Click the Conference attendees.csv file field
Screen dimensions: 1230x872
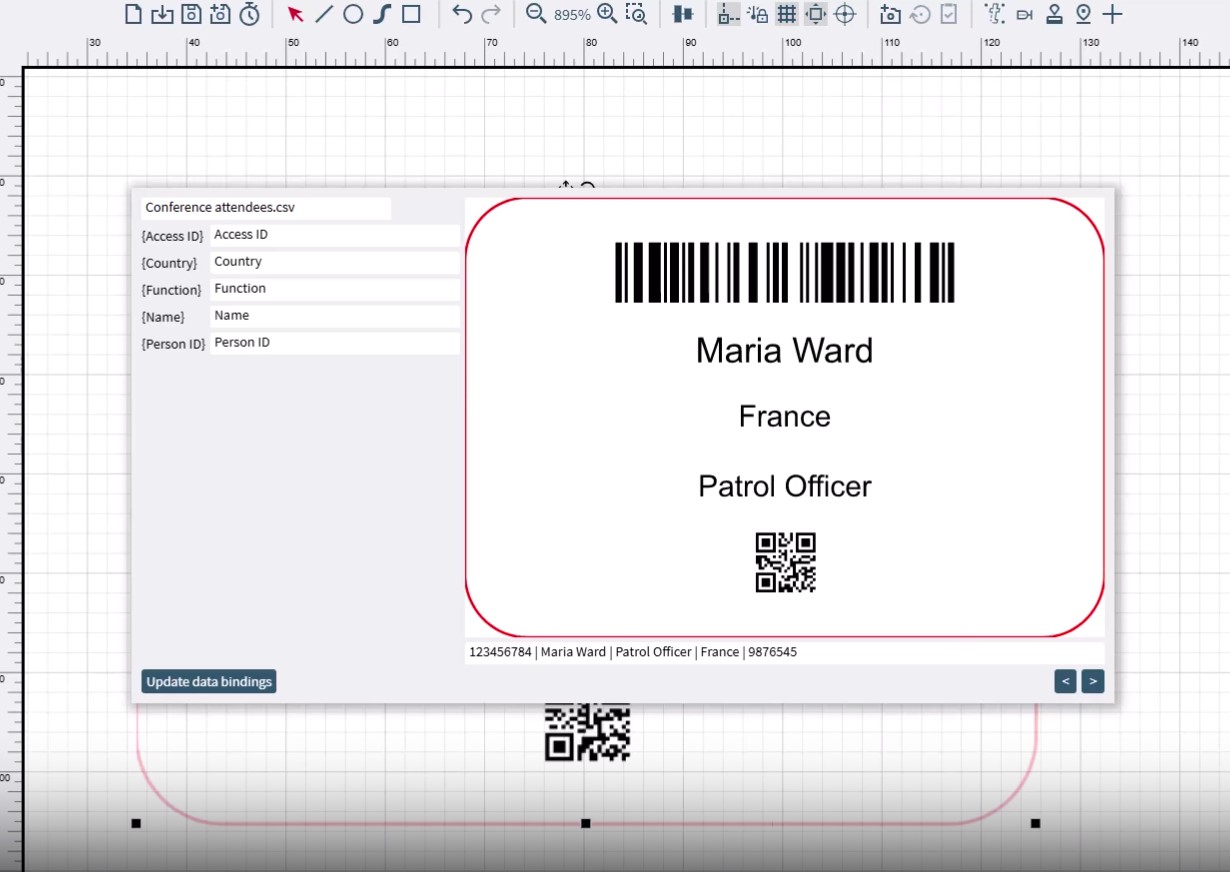tap(265, 208)
